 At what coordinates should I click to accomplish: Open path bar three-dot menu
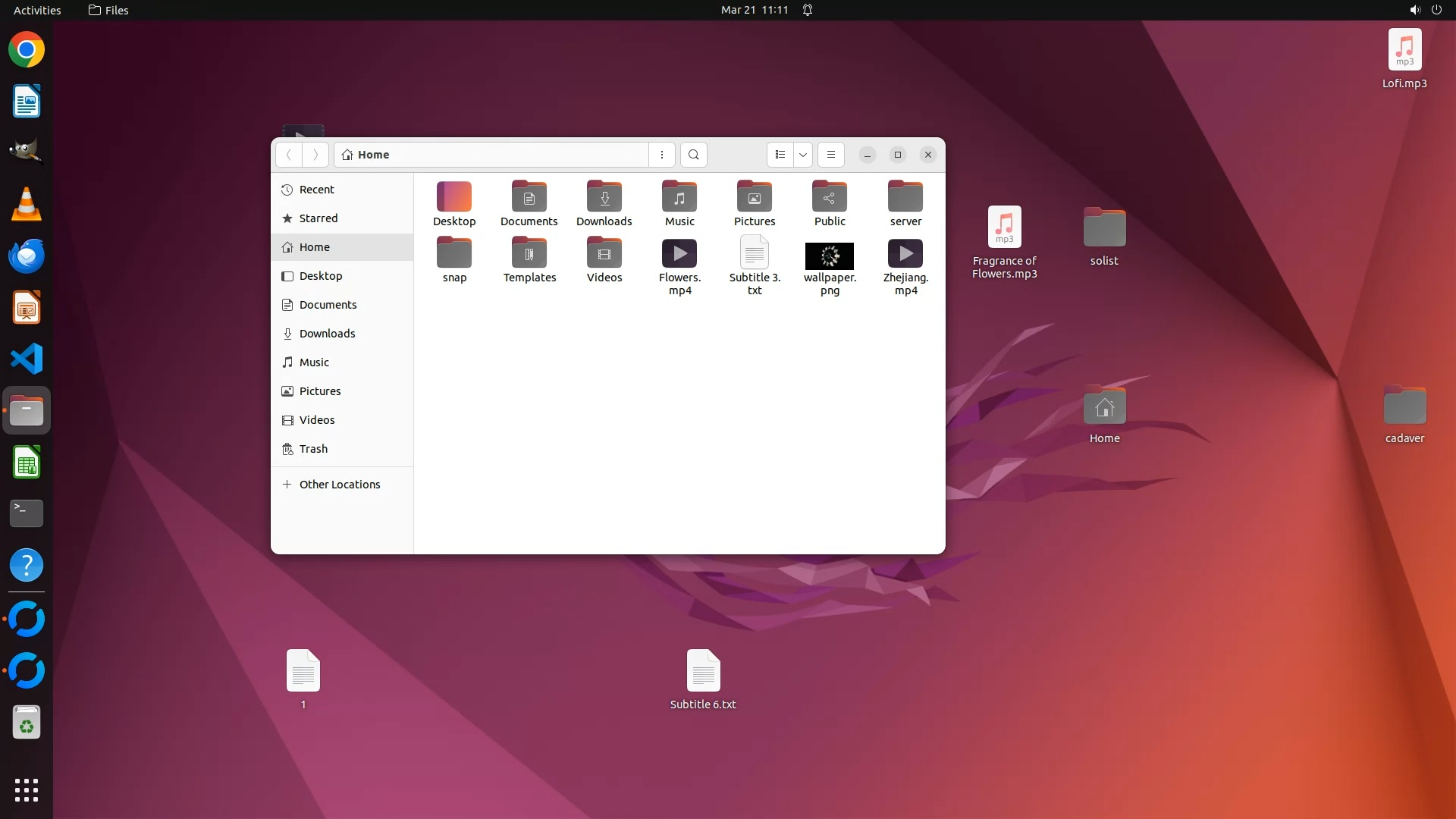(662, 155)
